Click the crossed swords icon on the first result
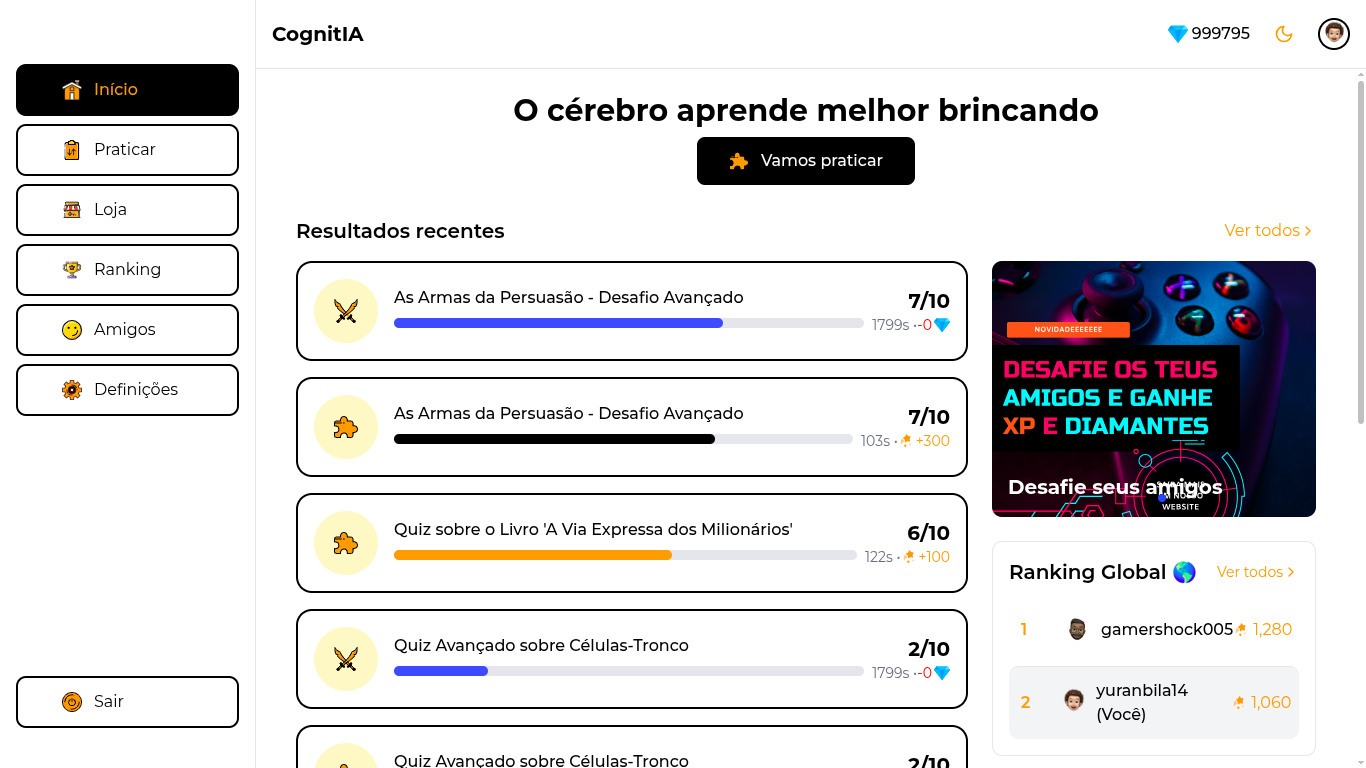This screenshot has width=1366, height=768. 345,311
